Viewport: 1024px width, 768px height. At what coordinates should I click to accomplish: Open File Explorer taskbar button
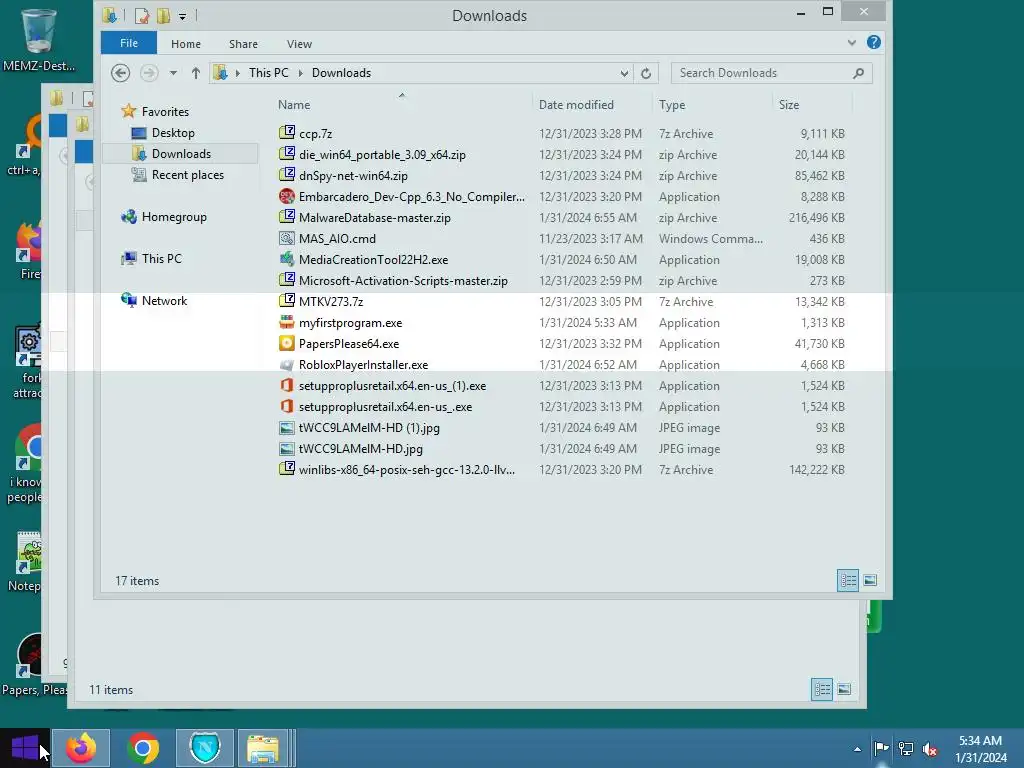264,748
